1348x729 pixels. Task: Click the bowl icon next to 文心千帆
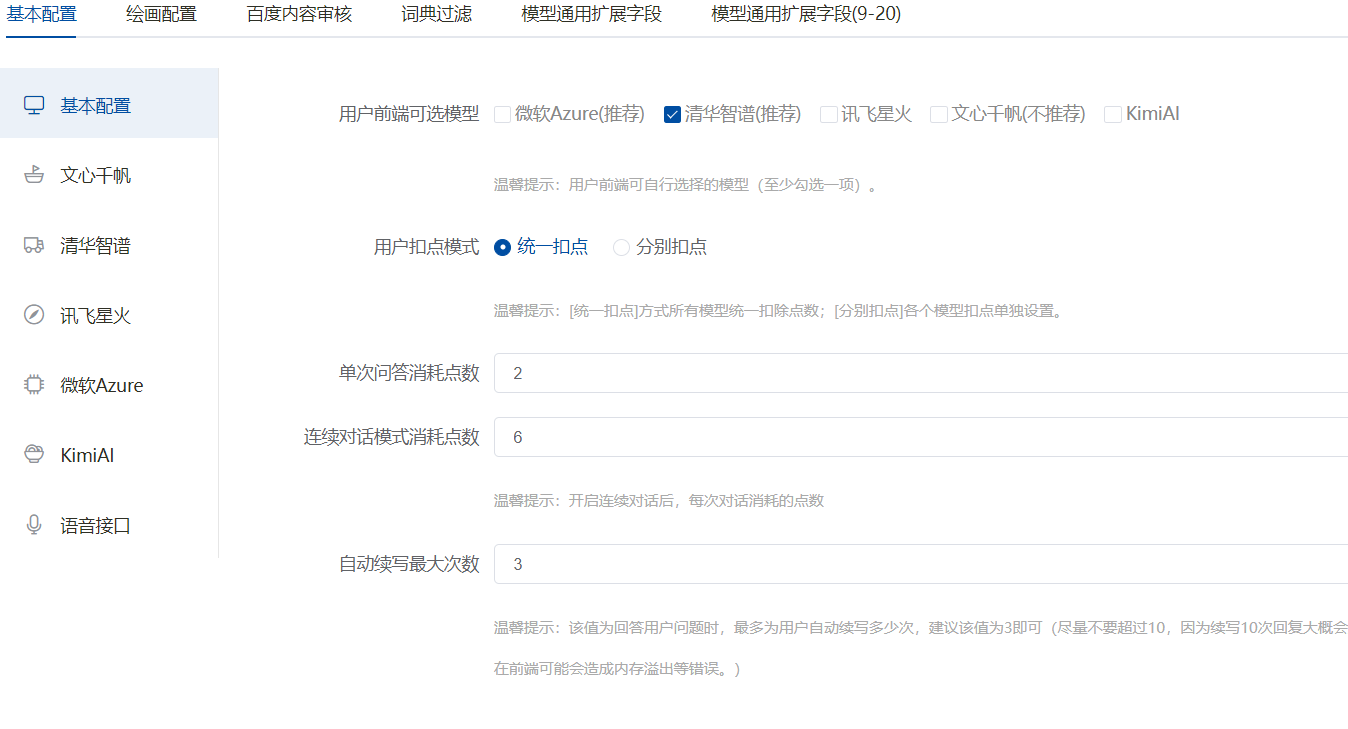[x=34, y=175]
